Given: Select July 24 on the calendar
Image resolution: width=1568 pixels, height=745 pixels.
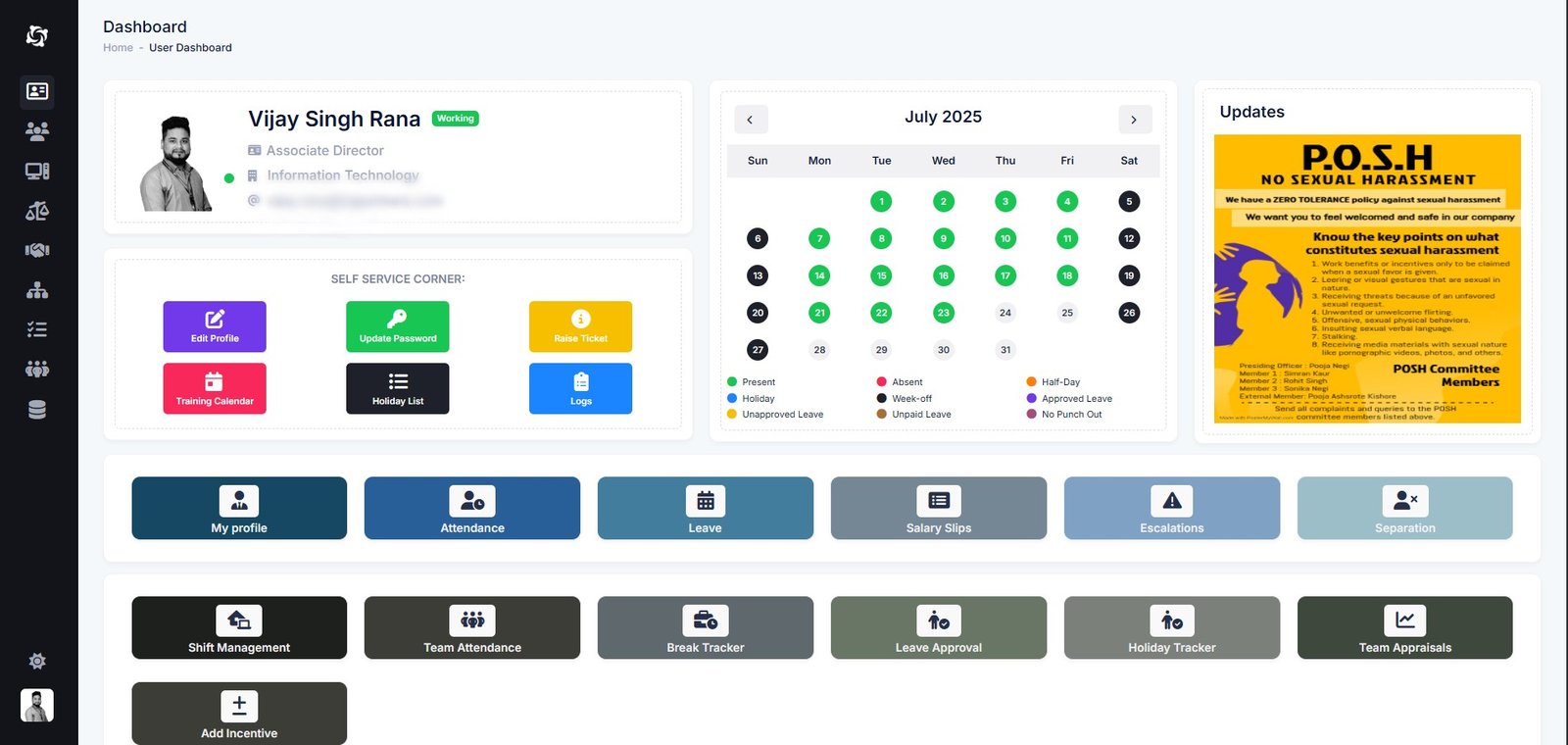Looking at the screenshot, I should coord(1004,313).
